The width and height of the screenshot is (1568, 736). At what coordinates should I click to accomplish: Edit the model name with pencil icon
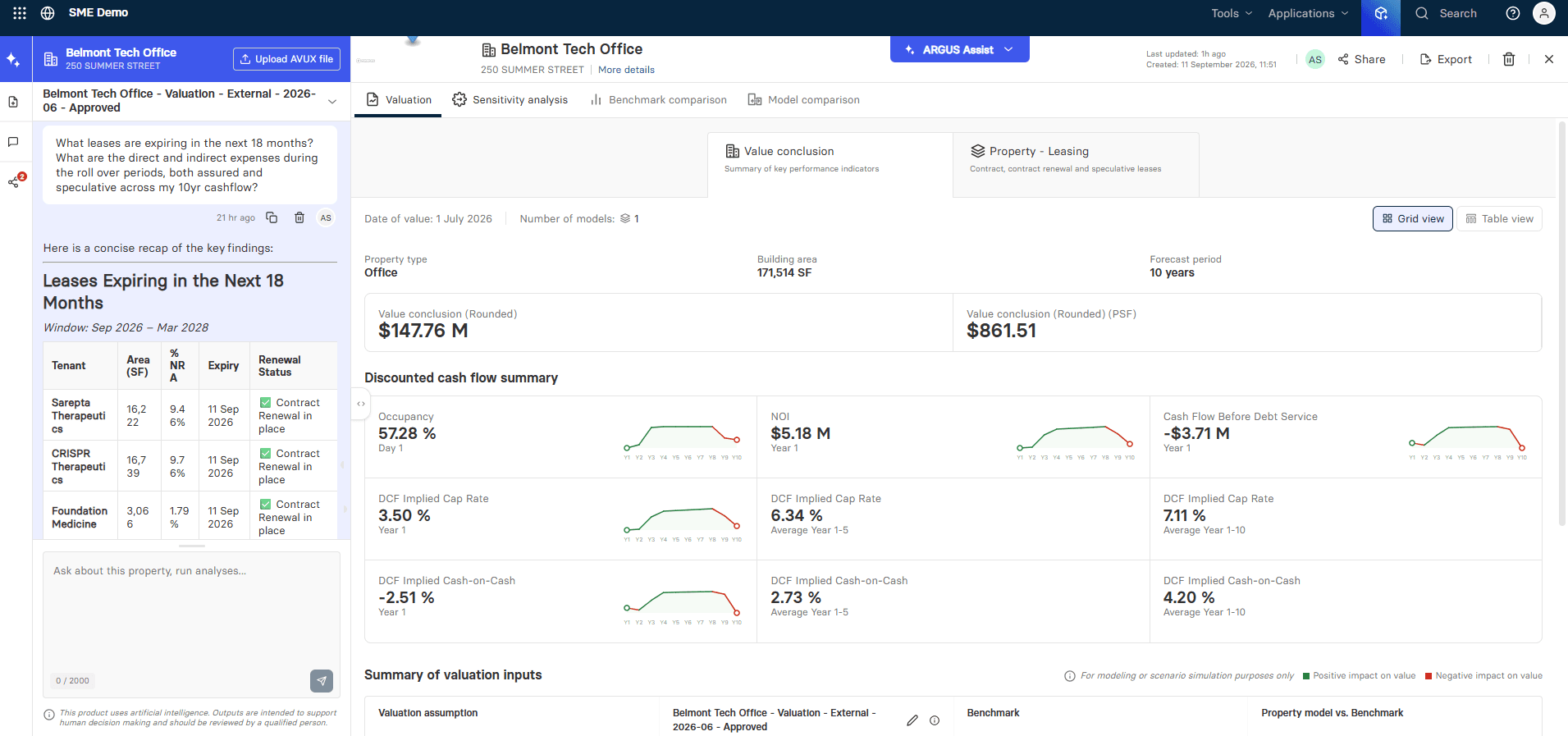(x=912, y=720)
